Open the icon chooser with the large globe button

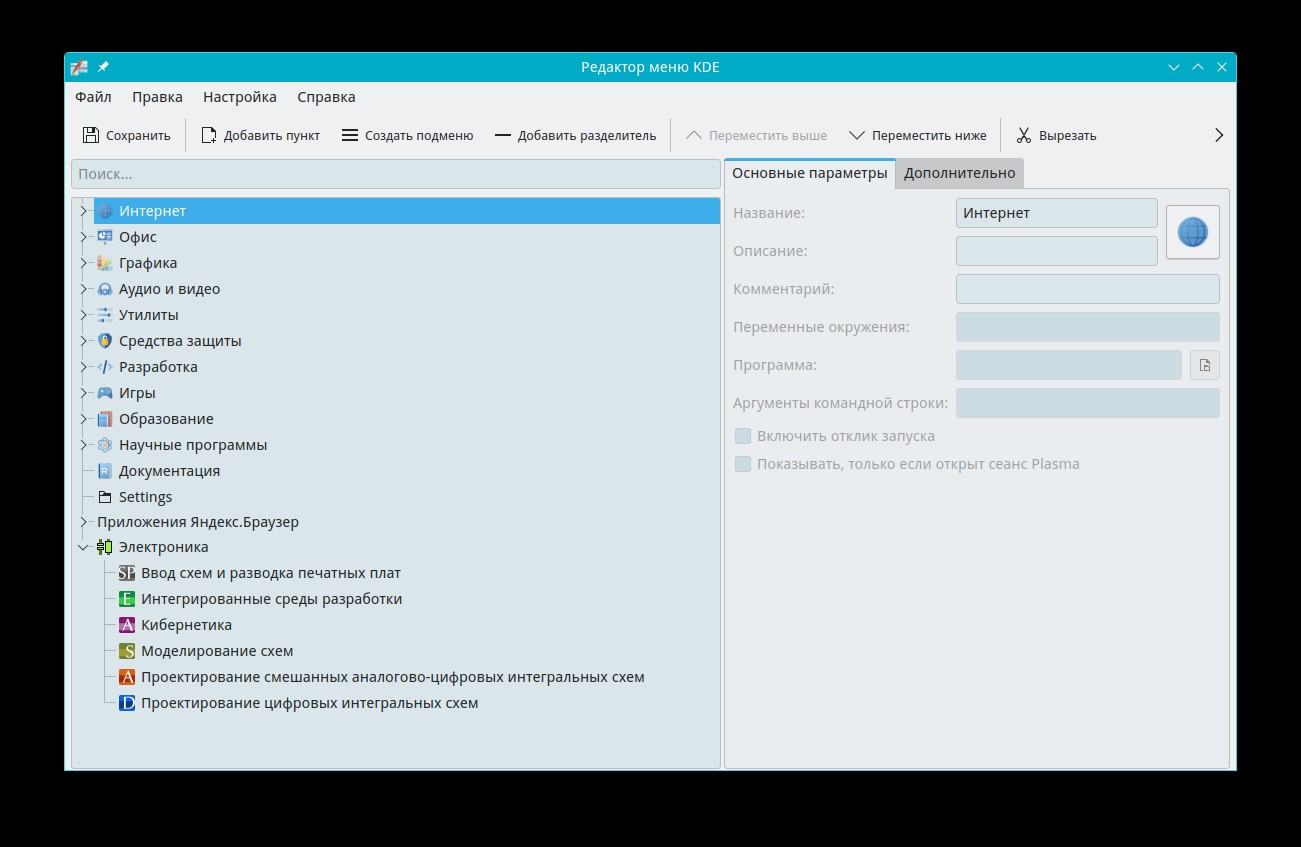pyautogui.click(x=1193, y=232)
